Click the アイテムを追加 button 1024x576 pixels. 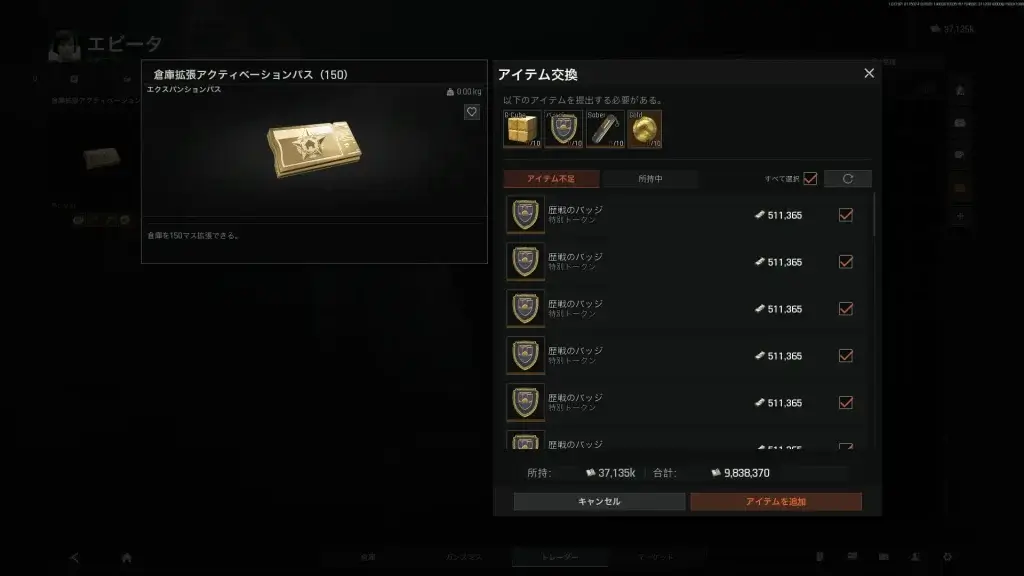tap(776, 502)
